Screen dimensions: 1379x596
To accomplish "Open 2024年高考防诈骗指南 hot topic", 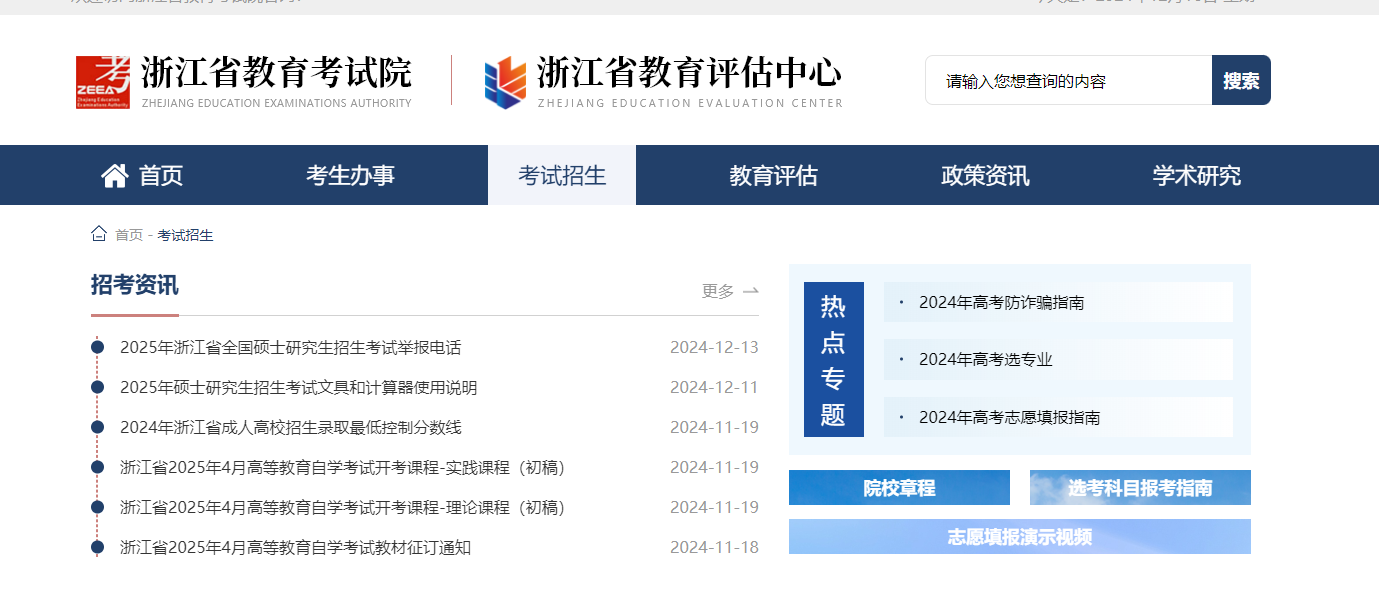I will pyautogui.click(x=1001, y=302).
